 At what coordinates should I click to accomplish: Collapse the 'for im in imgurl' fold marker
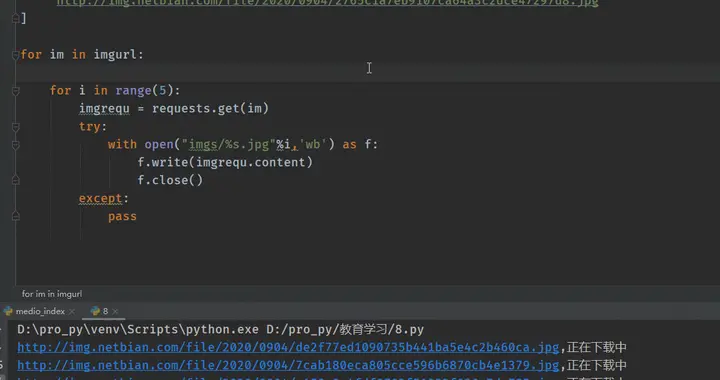click(x=15, y=55)
